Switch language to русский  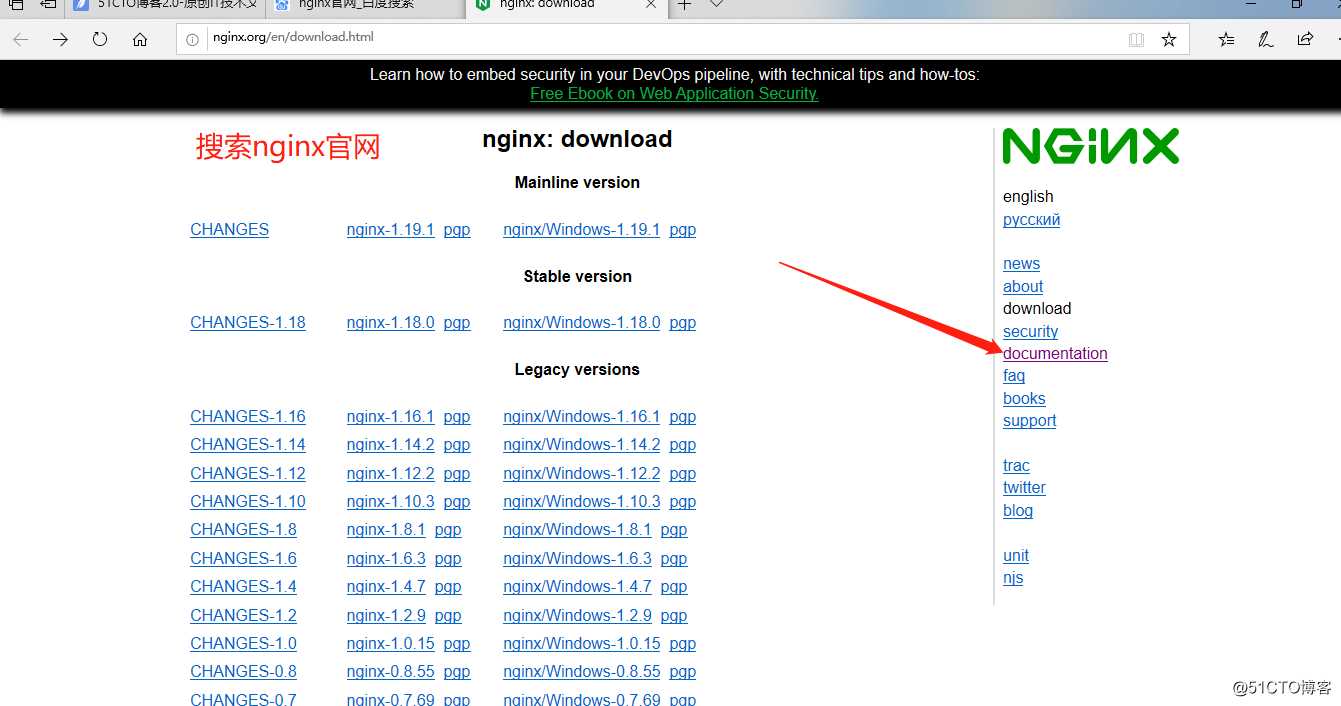(x=1031, y=219)
